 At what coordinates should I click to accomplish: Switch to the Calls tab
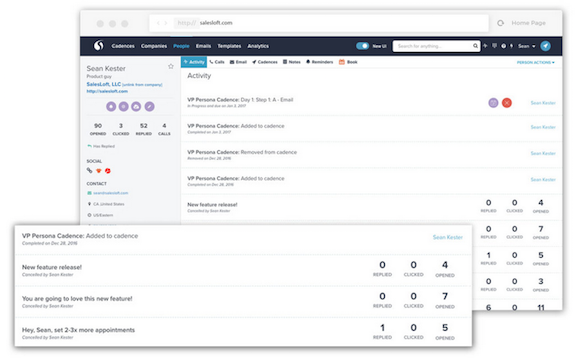tap(217, 62)
